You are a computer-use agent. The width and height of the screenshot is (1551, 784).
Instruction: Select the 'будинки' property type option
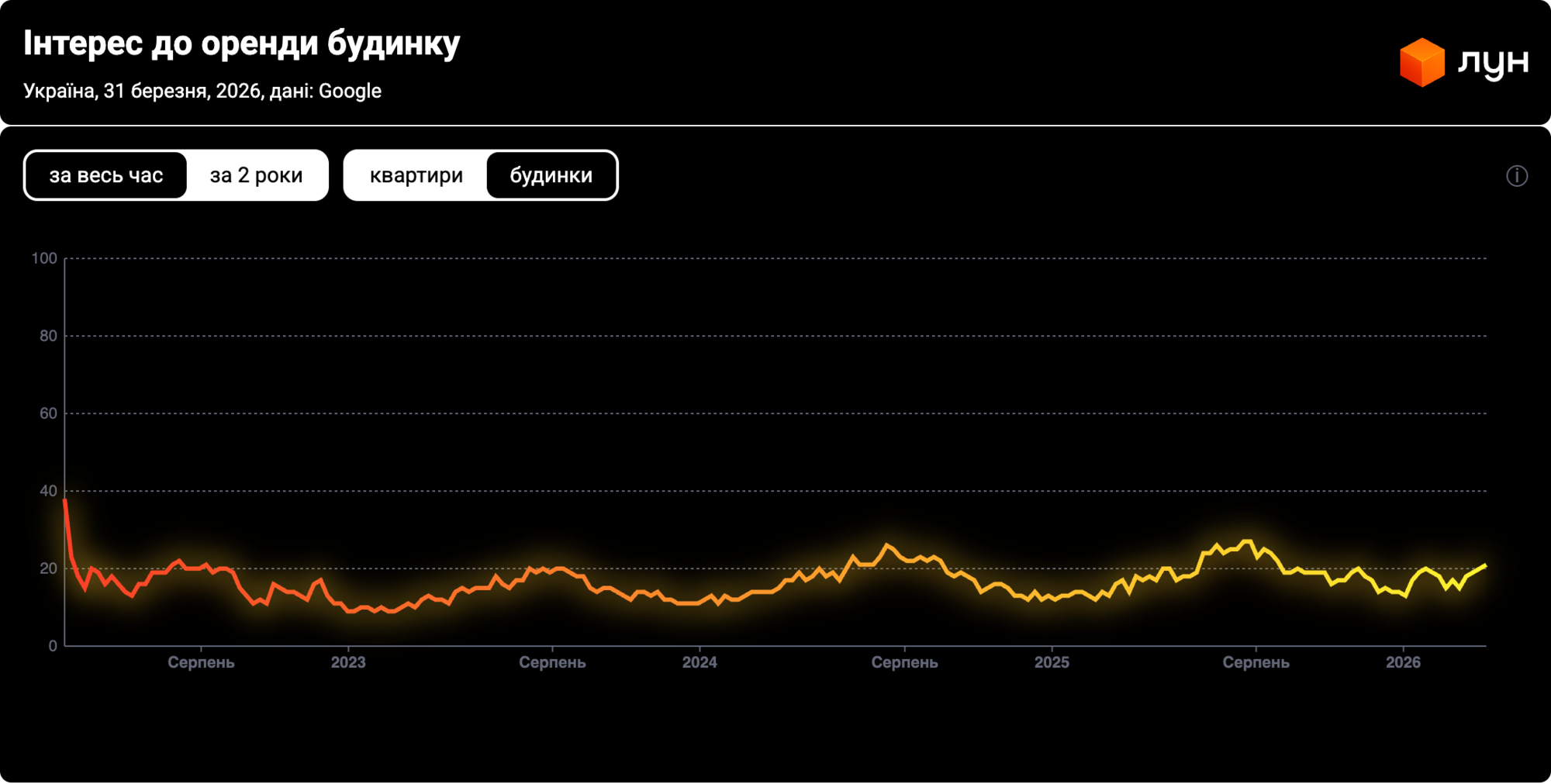(551, 175)
